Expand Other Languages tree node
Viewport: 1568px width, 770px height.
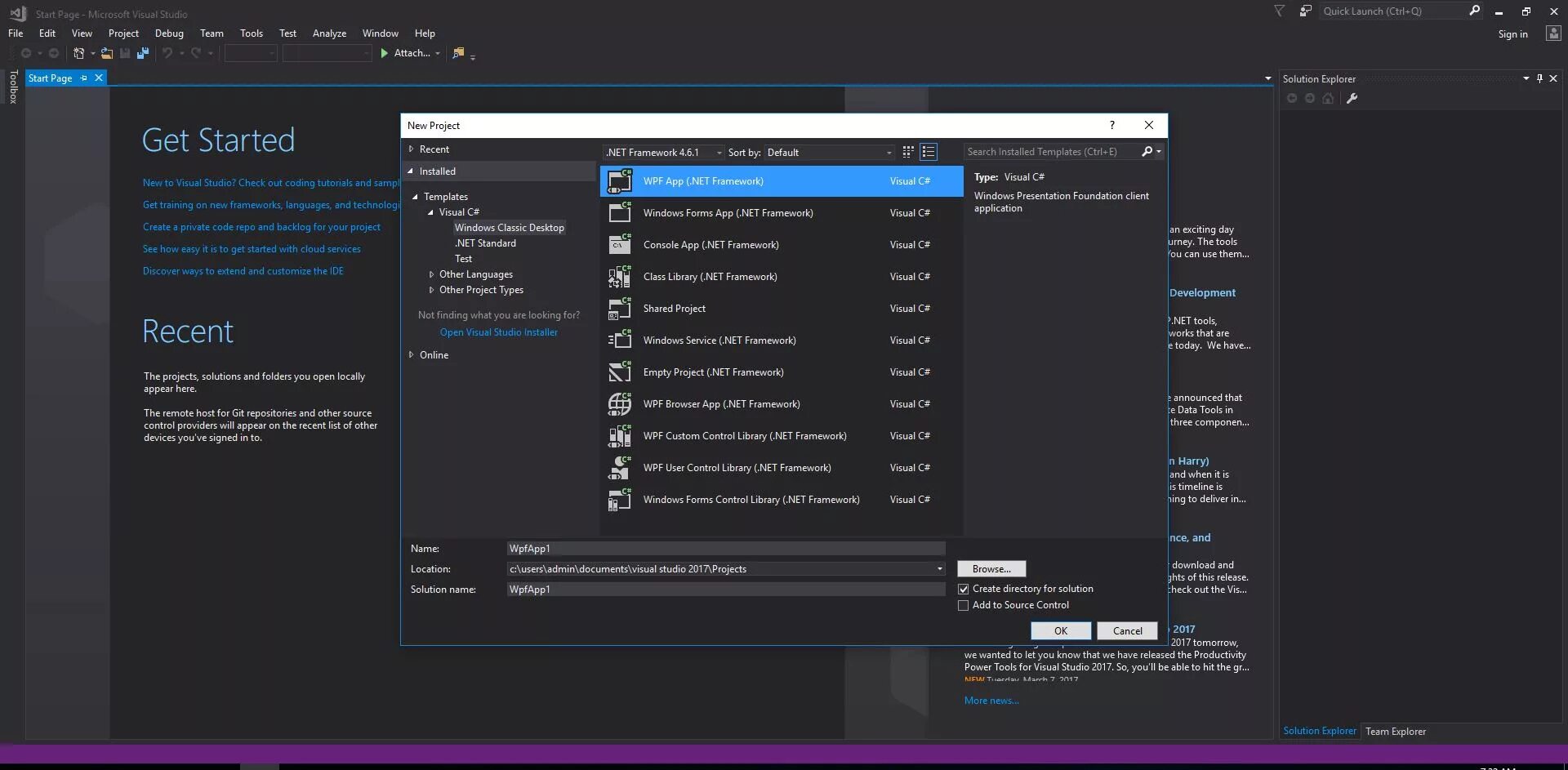pyautogui.click(x=431, y=274)
